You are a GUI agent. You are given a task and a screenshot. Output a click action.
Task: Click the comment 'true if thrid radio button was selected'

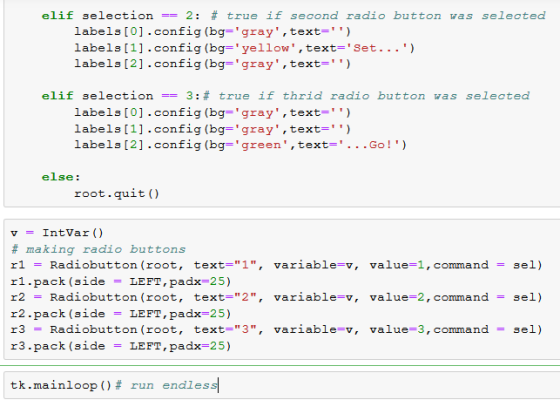(x=374, y=96)
